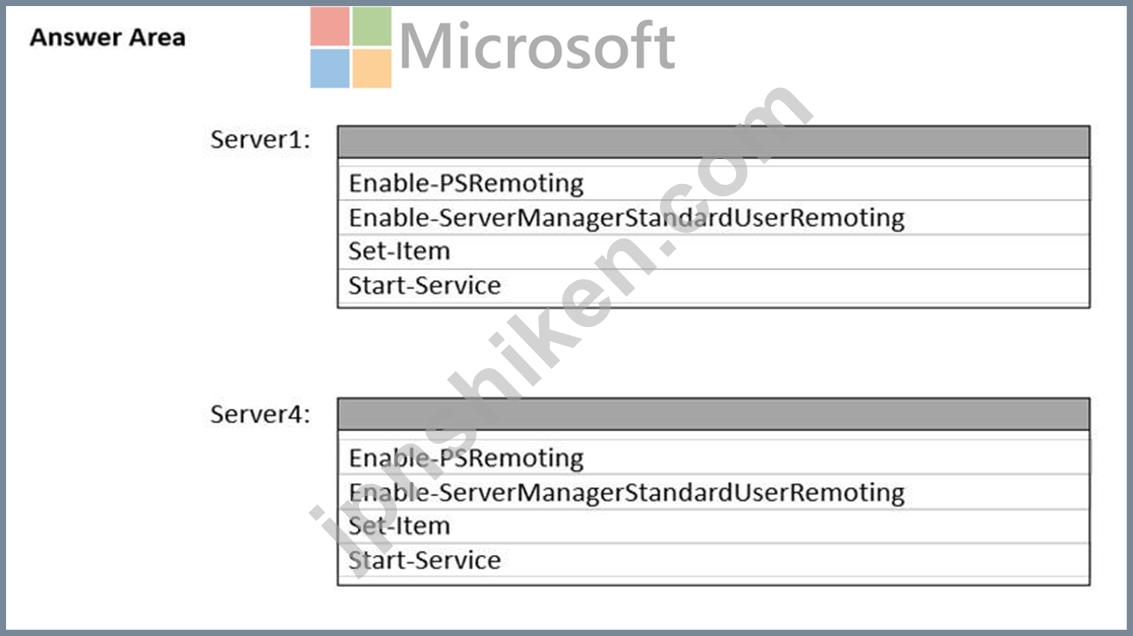Choose Enable-ServerManagerStandardUserRemoting for Server4
1133x636 pixels.
(713, 492)
